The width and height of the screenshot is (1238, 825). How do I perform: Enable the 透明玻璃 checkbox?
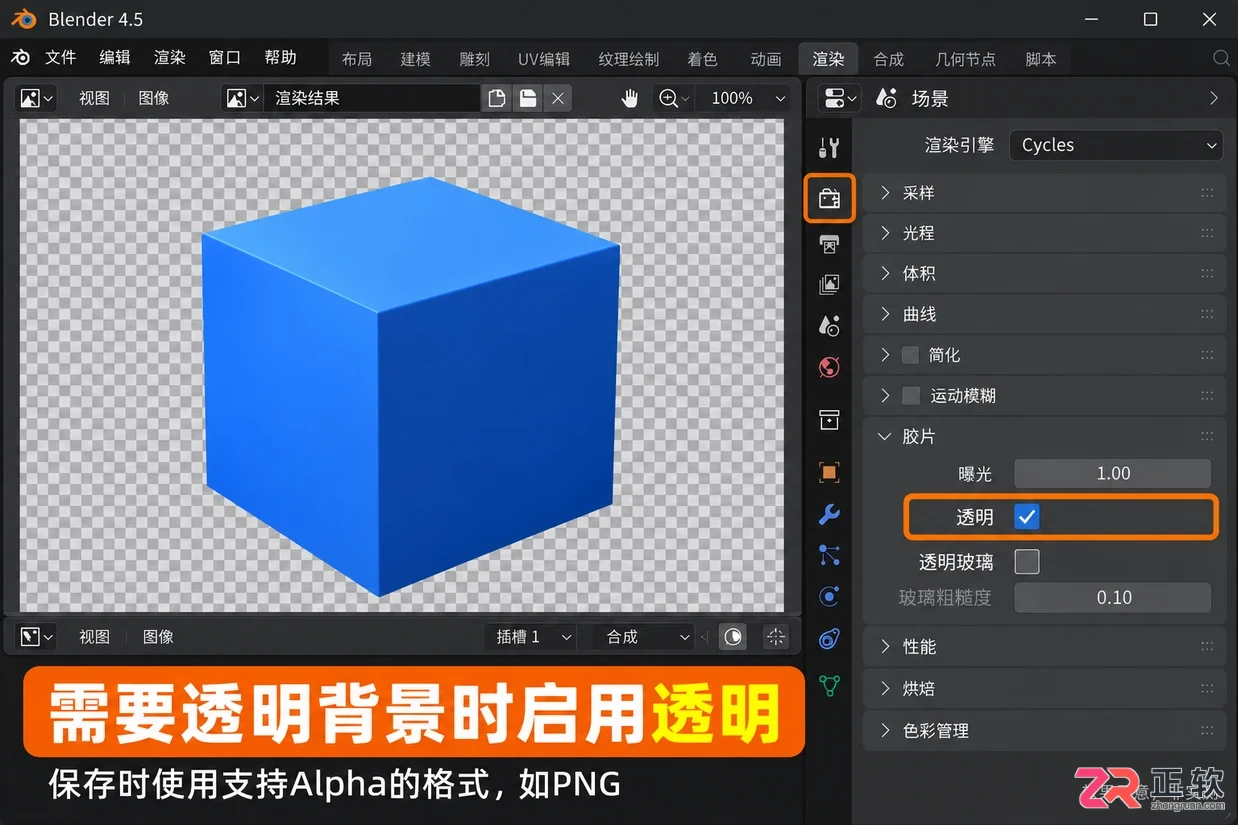1027,561
